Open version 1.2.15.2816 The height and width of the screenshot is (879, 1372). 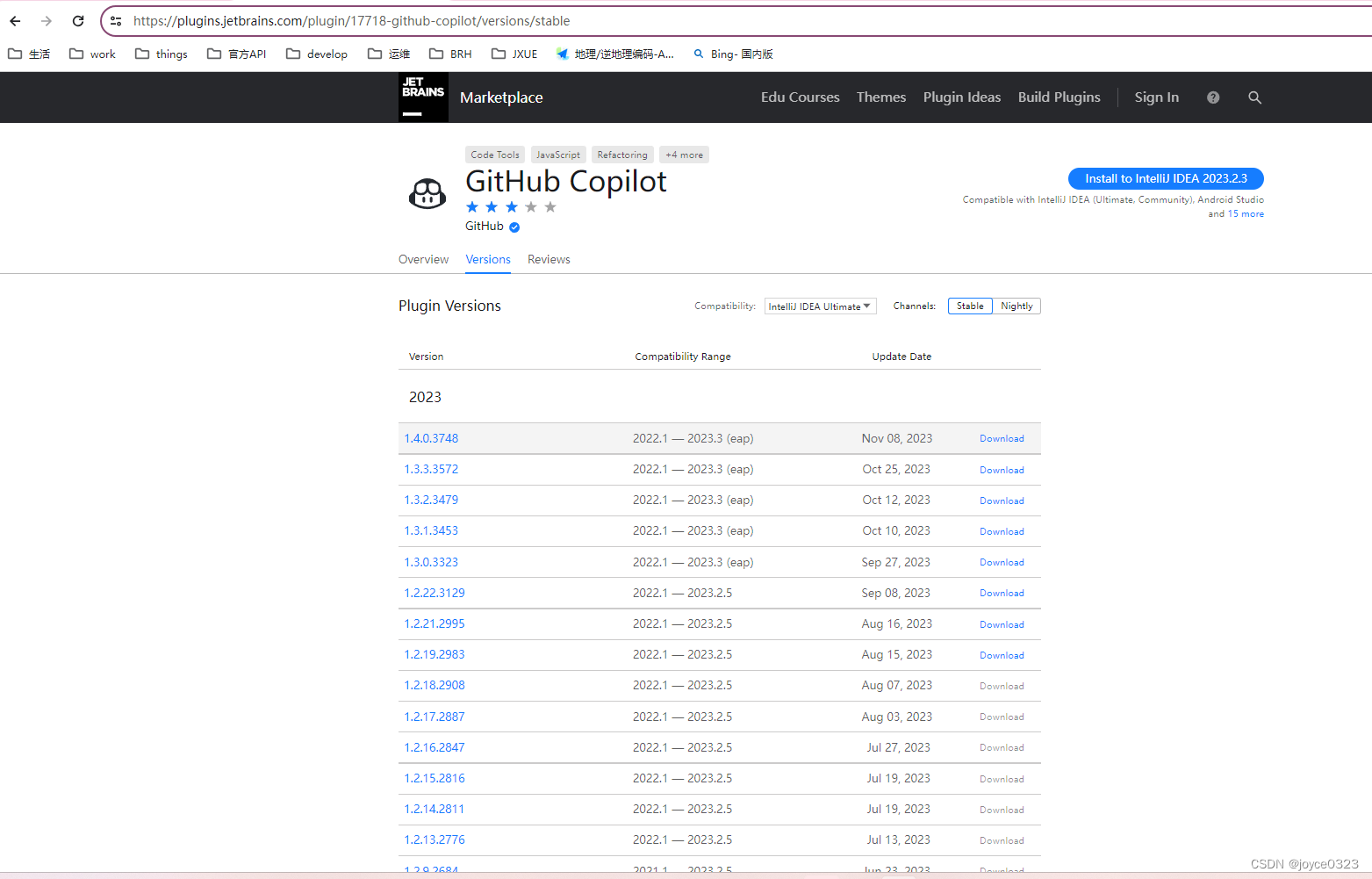tap(435, 778)
